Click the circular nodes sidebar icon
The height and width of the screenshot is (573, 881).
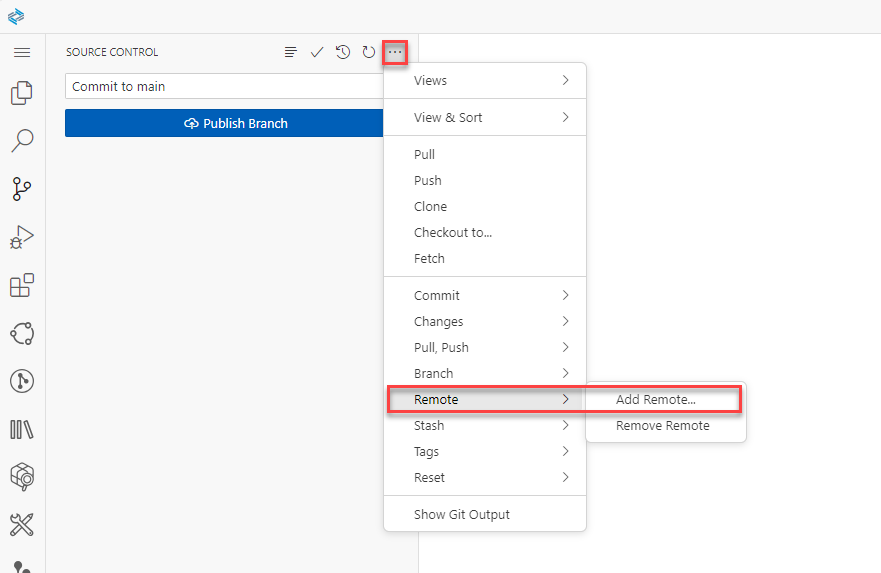(x=22, y=333)
